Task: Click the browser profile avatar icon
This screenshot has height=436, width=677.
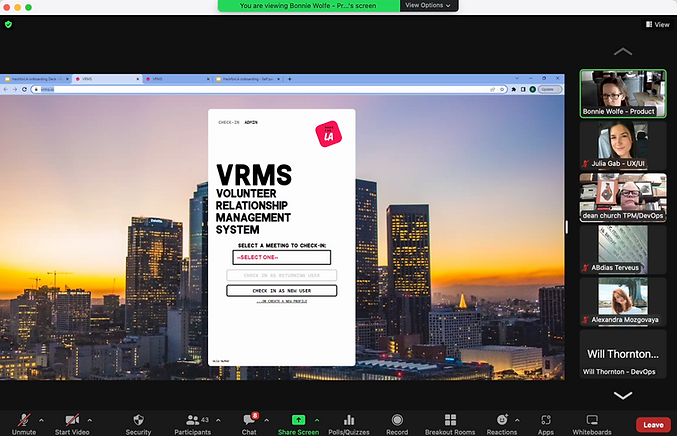Action: tap(533, 89)
